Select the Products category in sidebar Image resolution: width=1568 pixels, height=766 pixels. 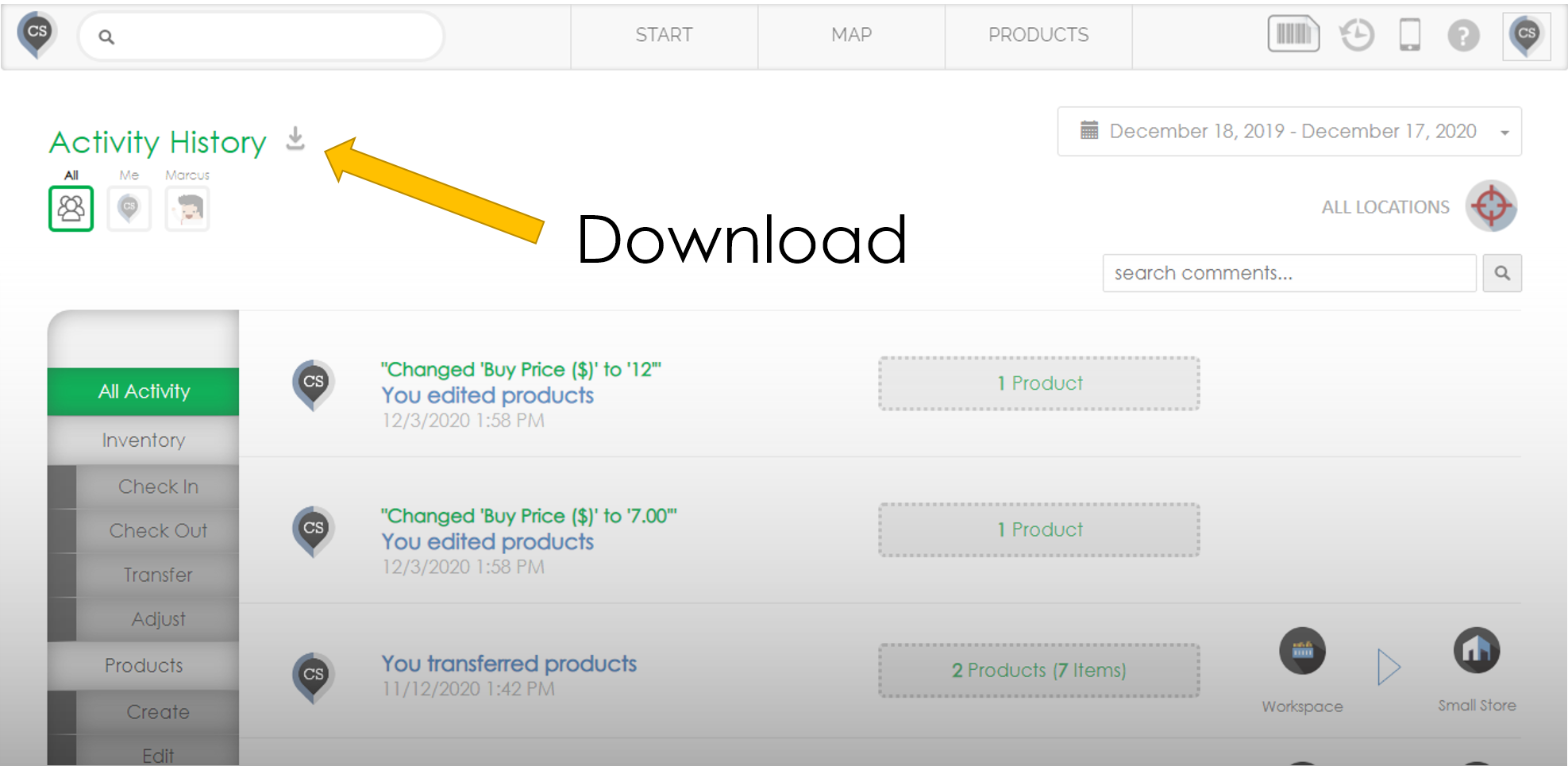(144, 665)
